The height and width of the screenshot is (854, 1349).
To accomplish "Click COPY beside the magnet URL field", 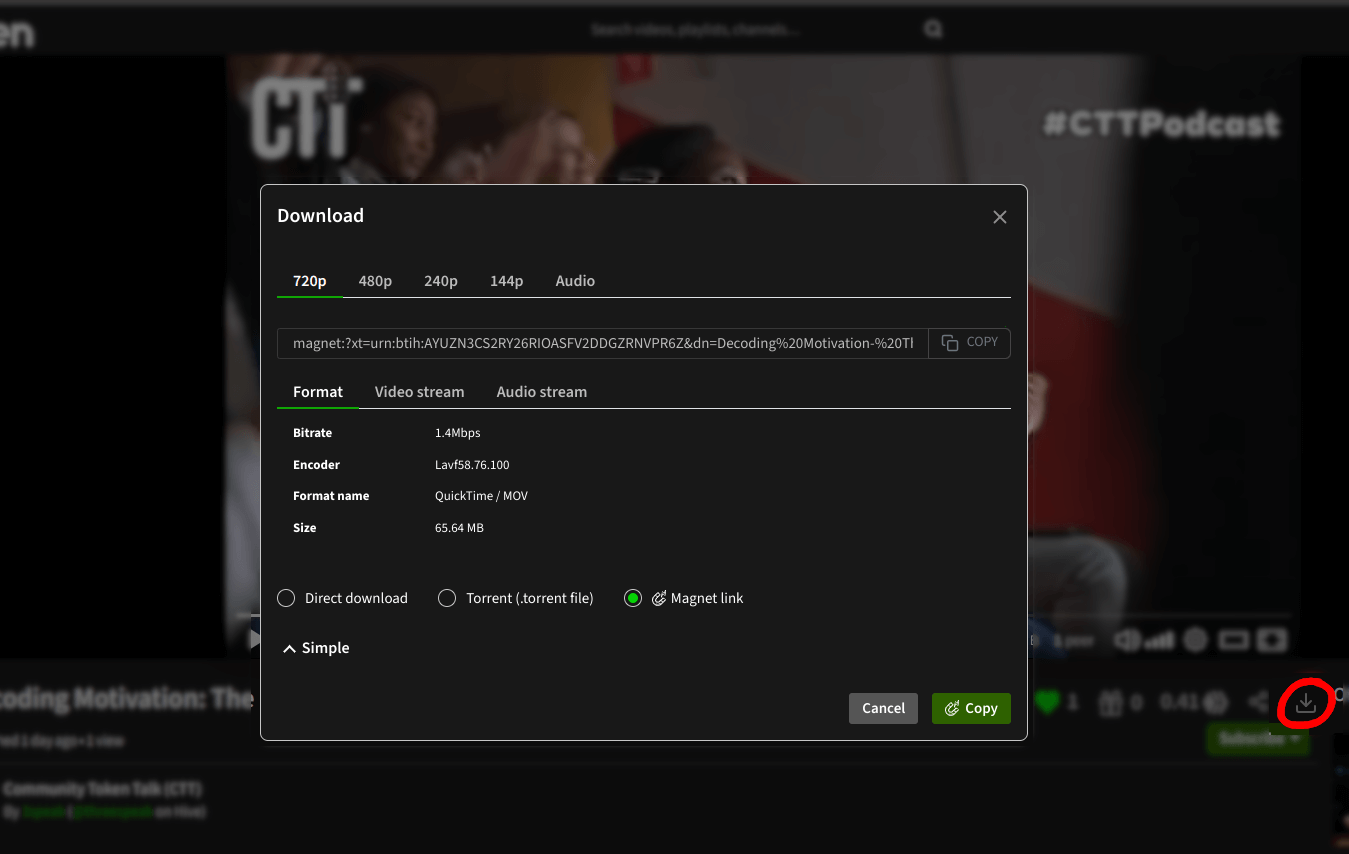I will (970, 343).
